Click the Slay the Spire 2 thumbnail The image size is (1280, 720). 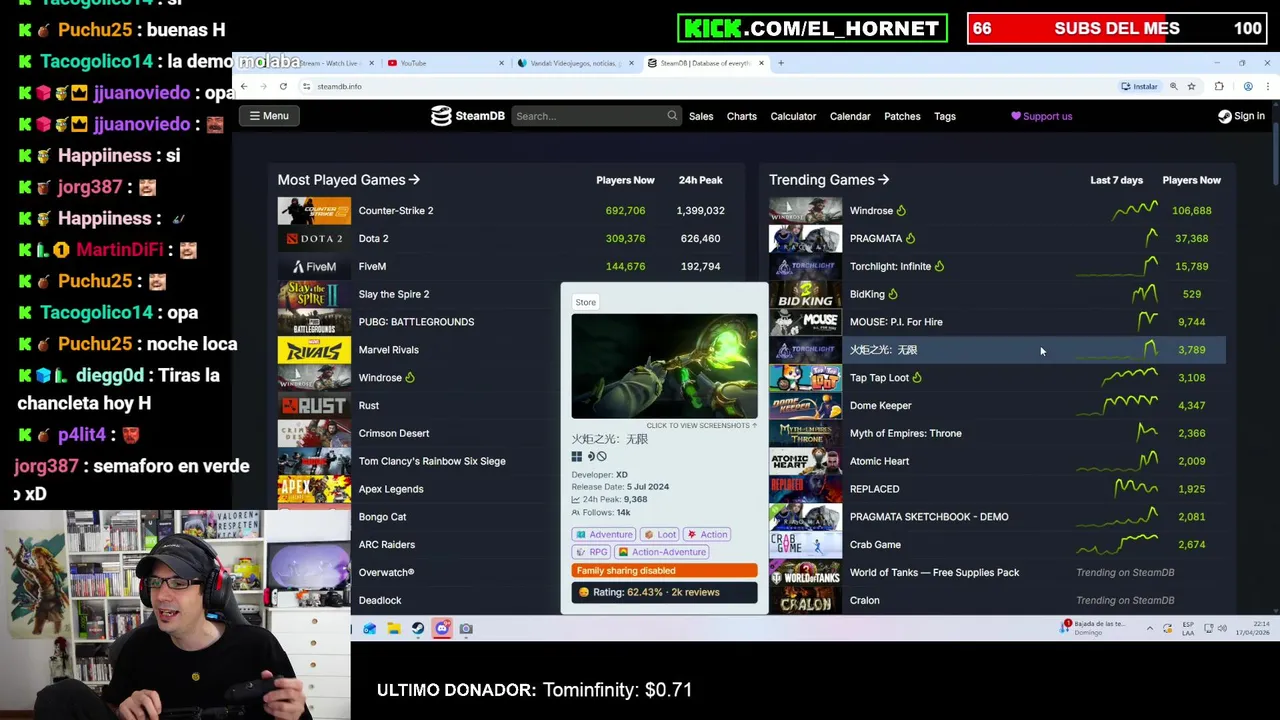(314, 294)
